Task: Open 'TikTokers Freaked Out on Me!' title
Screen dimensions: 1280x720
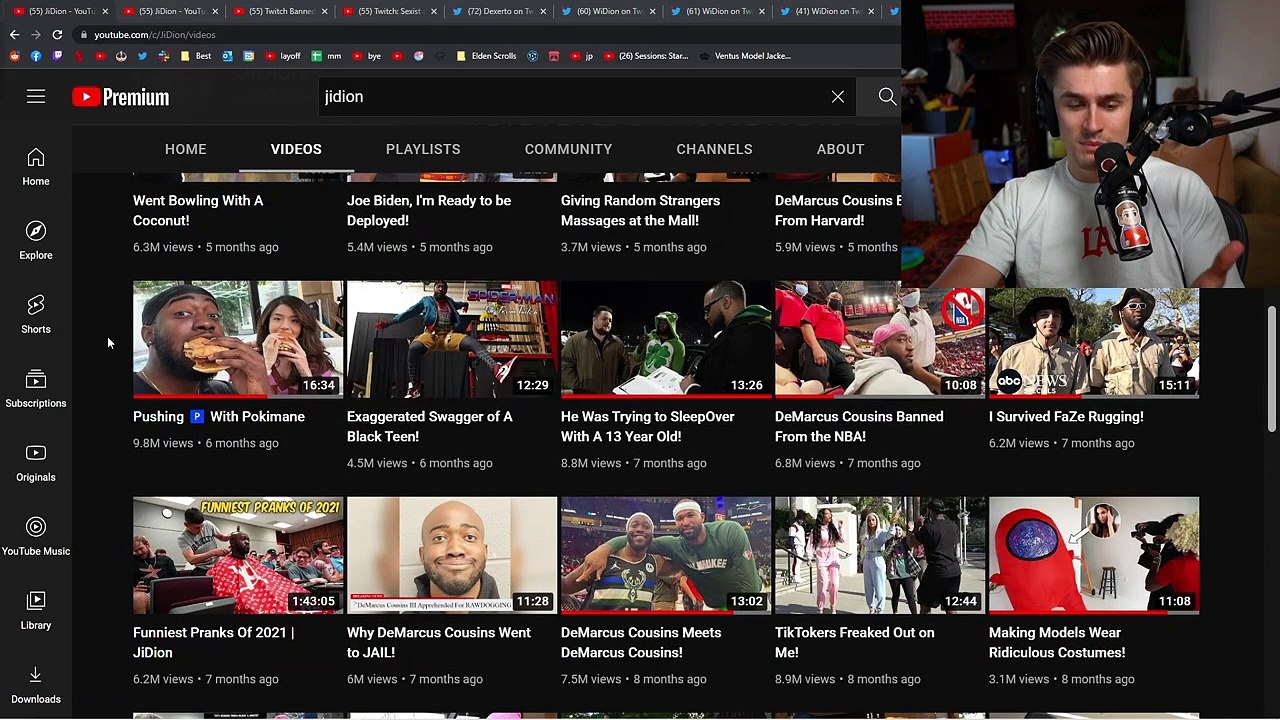Action: tap(855, 642)
